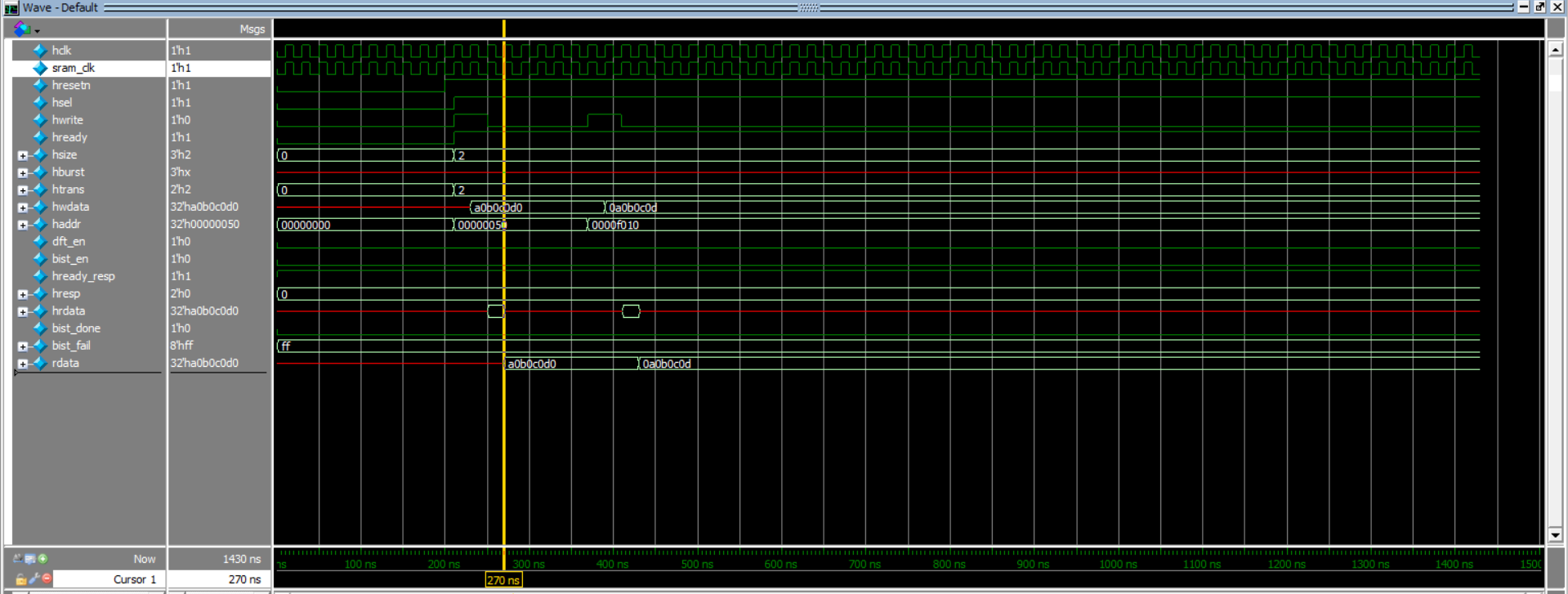Viewport: 1568px width, 594px height.
Task: Select the 2'h0 value of hresp
Action: click(181, 293)
